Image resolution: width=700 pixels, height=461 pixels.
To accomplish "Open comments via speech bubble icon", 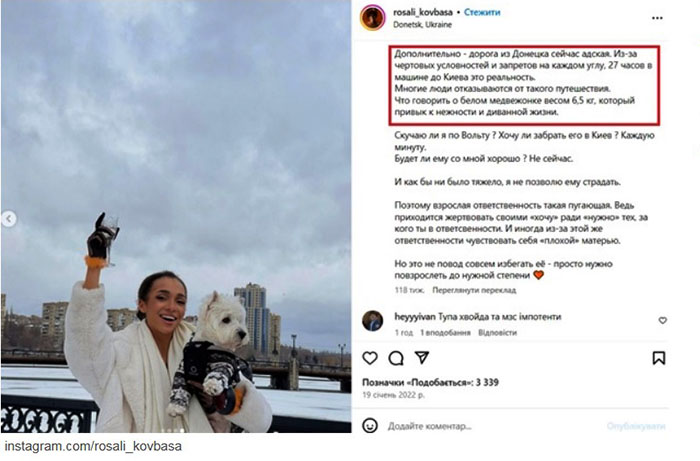I will [x=396, y=358].
